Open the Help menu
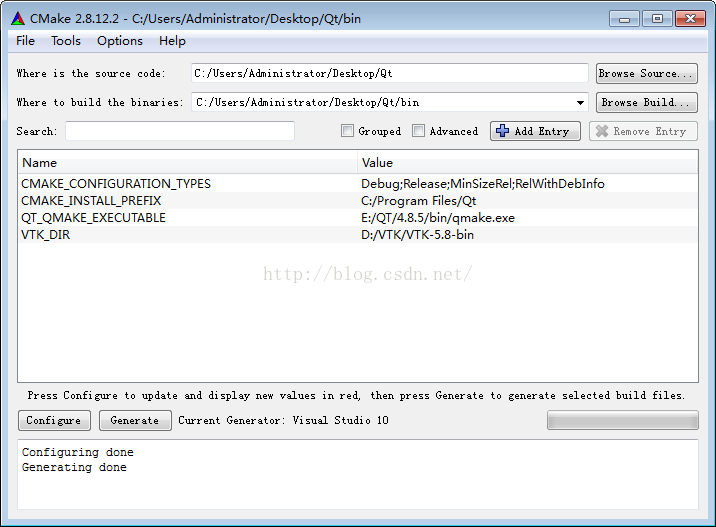716x527 pixels. (x=172, y=41)
